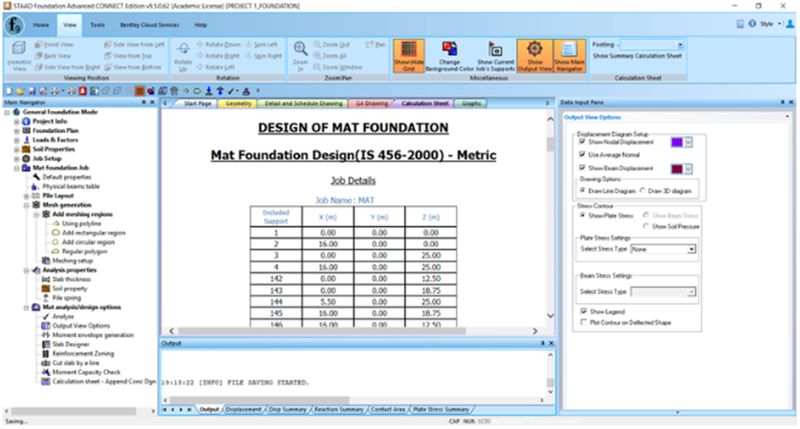
Task: Open the Tools ribbon tab
Action: coord(97,21)
